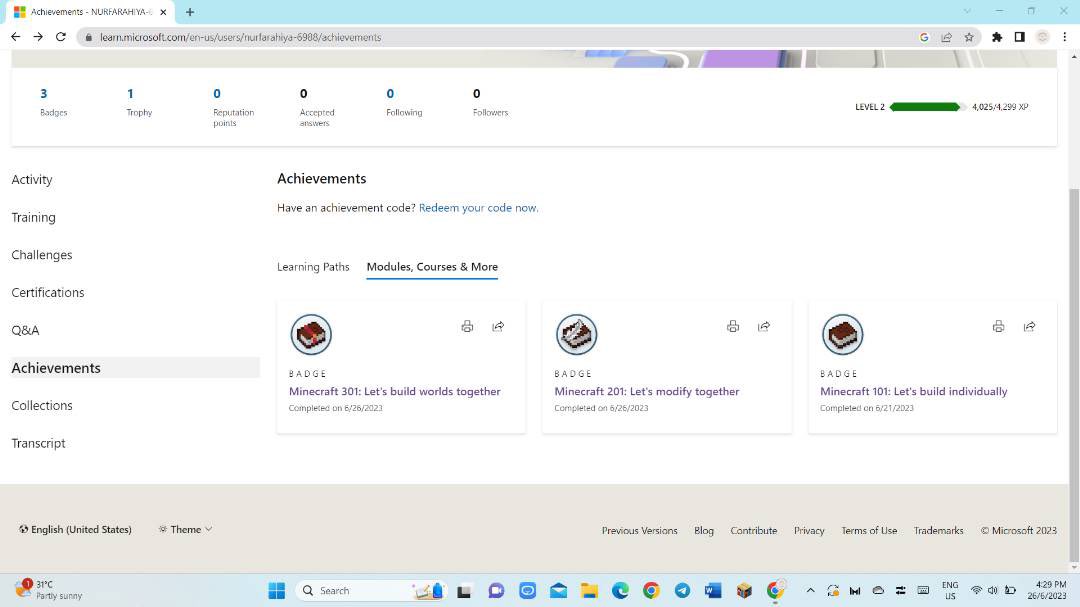Open Windows Start menu
The width and height of the screenshot is (1080, 607).
click(276, 590)
